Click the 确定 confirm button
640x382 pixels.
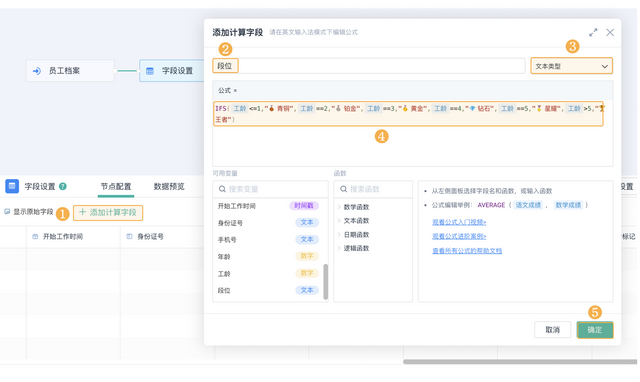pyautogui.click(x=595, y=330)
